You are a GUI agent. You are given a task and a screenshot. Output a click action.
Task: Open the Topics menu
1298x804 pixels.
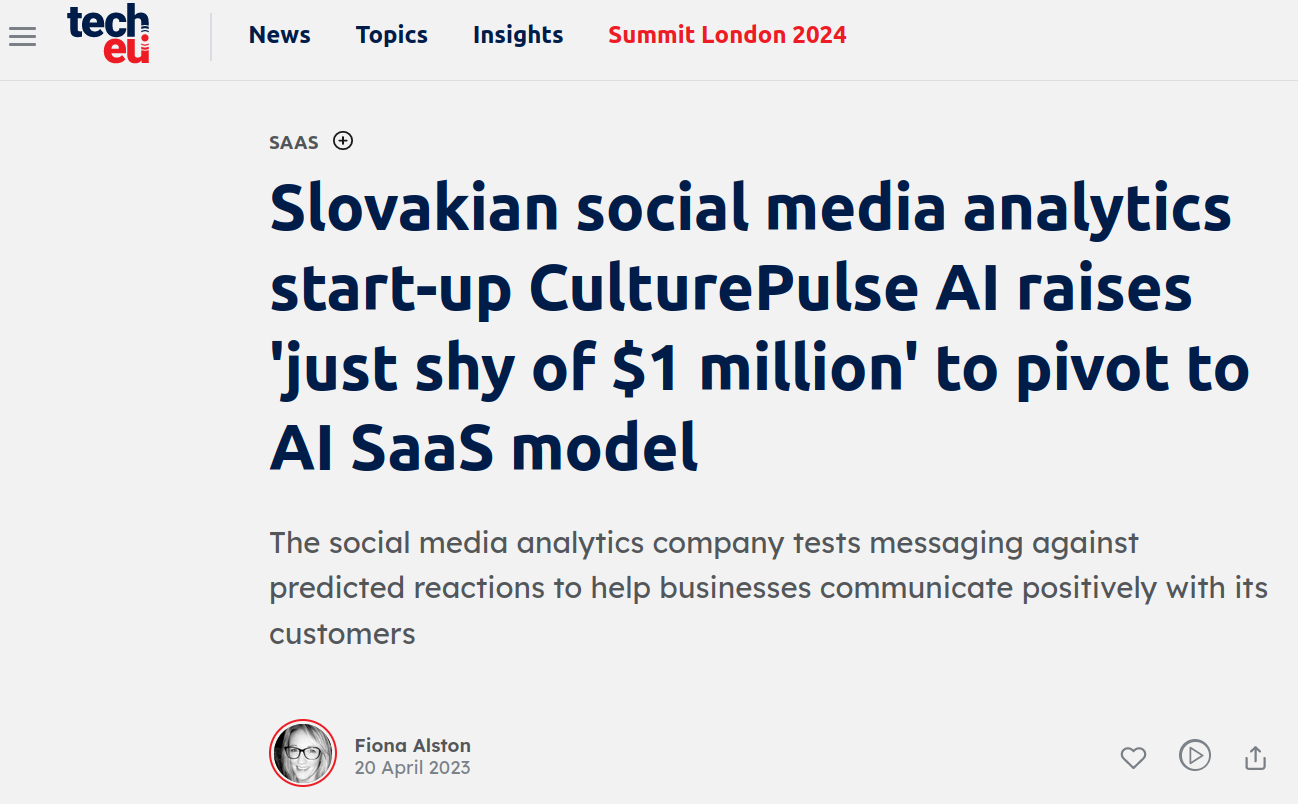(x=391, y=35)
